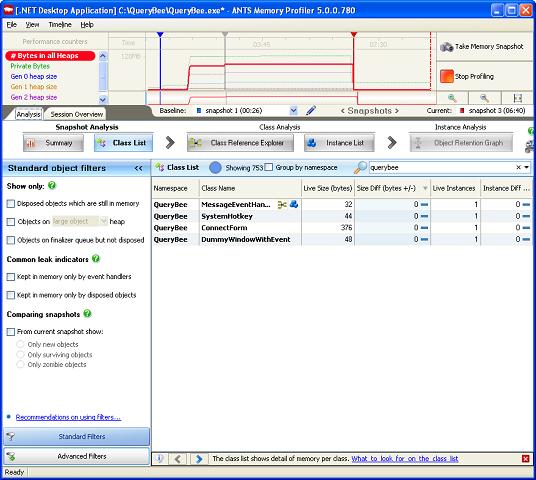The width and height of the screenshot is (536, 480).
Task: Select the ConnectForm class row
Action: pyautogui.click(x=341, y=228)
